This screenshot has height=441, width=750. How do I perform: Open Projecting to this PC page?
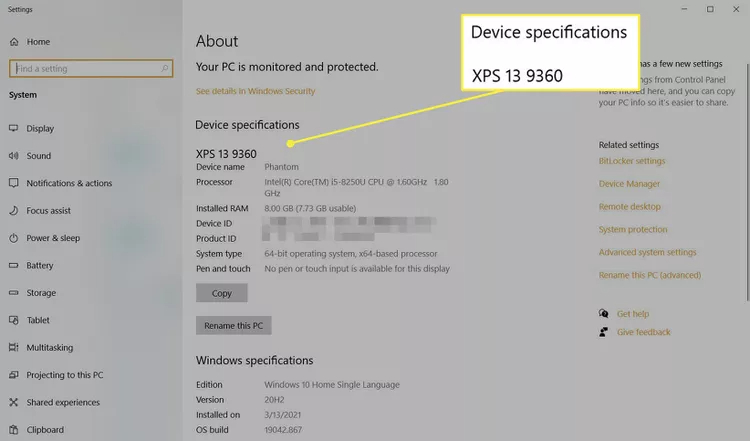point(64,375)
